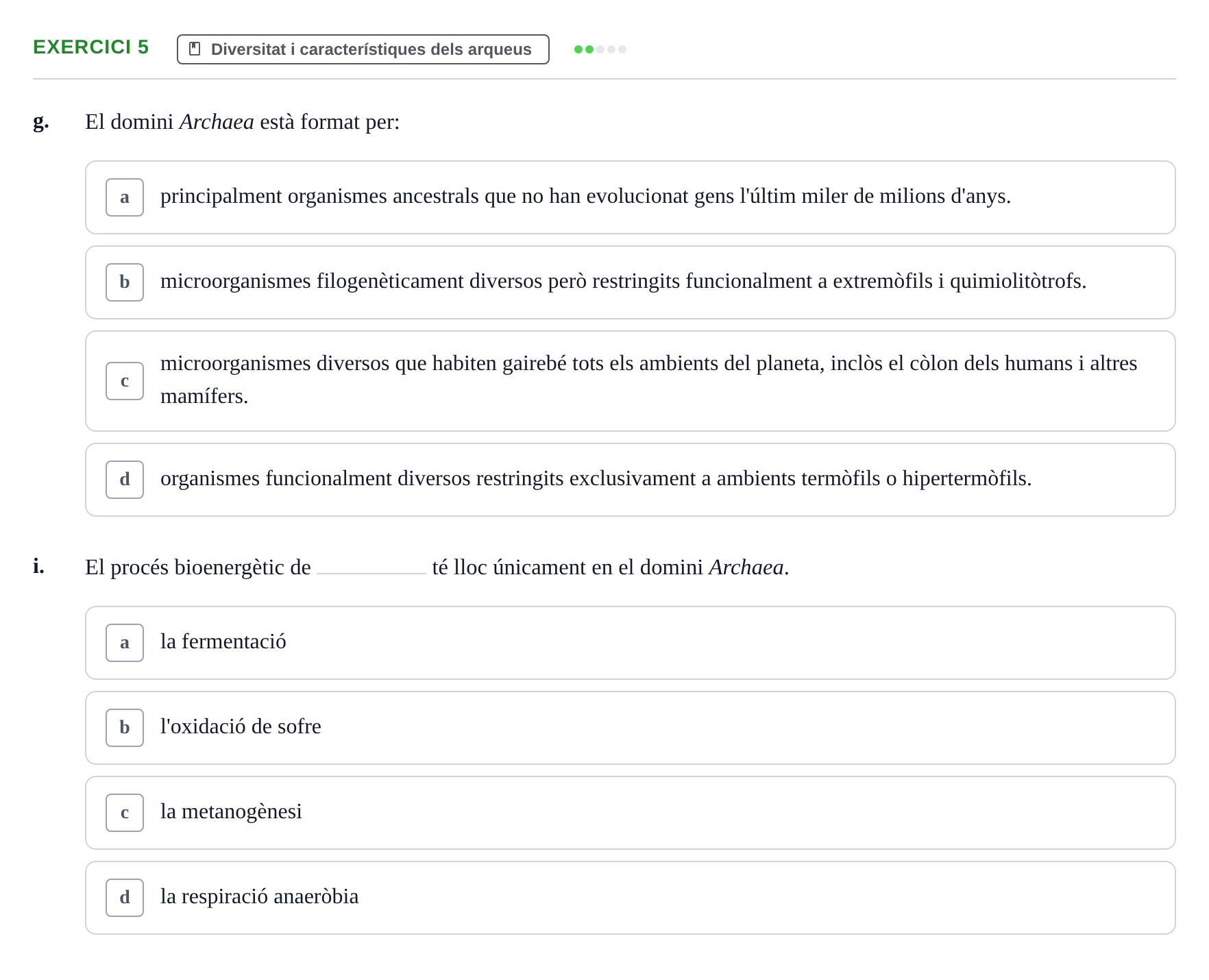Select option b 'microorganismes filogenèticament diversos'
Screen dimensions: 1209x980
[631, 282]
